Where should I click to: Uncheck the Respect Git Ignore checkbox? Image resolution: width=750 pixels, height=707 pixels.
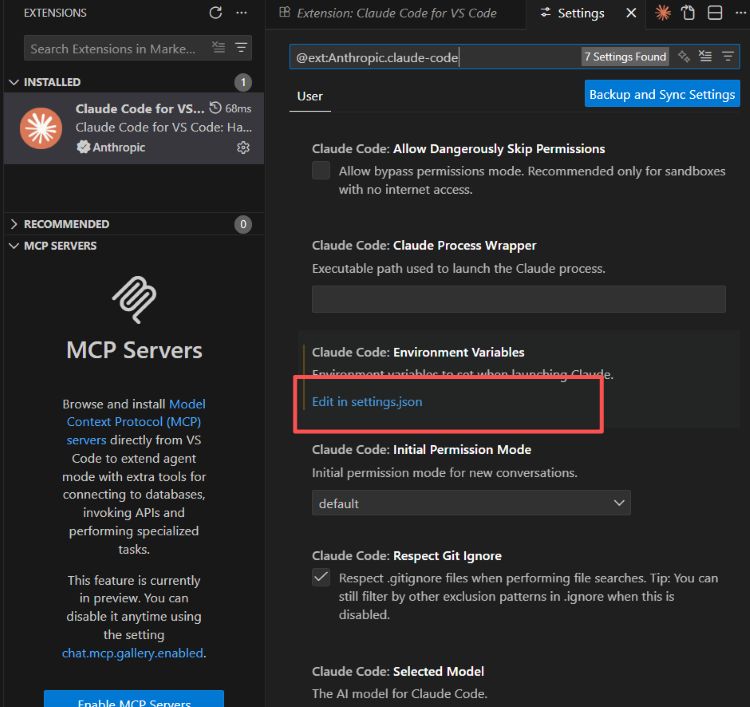(321, 577)
